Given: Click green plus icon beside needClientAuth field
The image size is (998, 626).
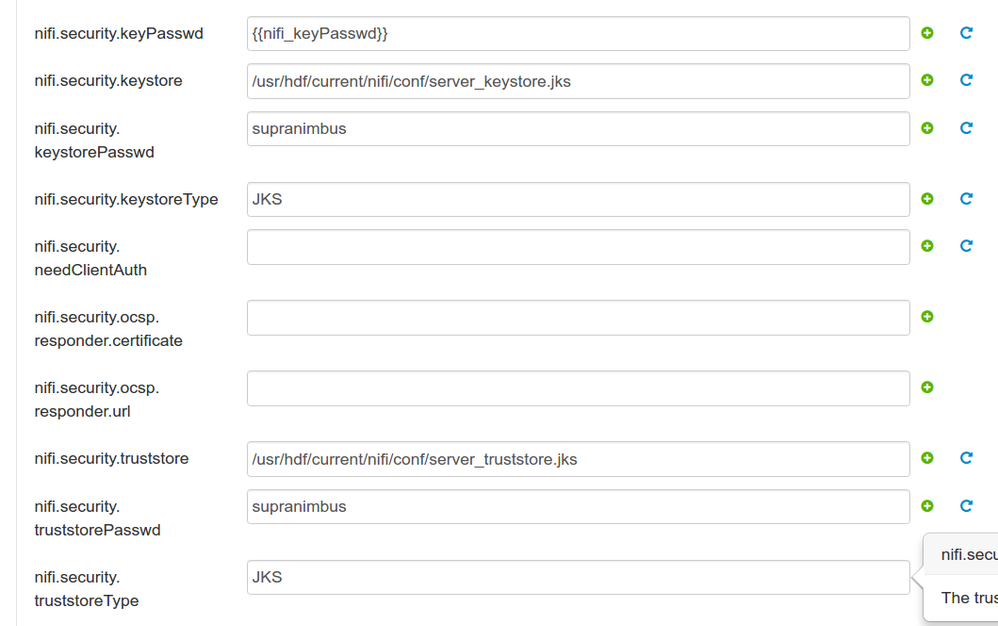Looking at the screenshot, I should pyautogui.click(x=927, y=246).
